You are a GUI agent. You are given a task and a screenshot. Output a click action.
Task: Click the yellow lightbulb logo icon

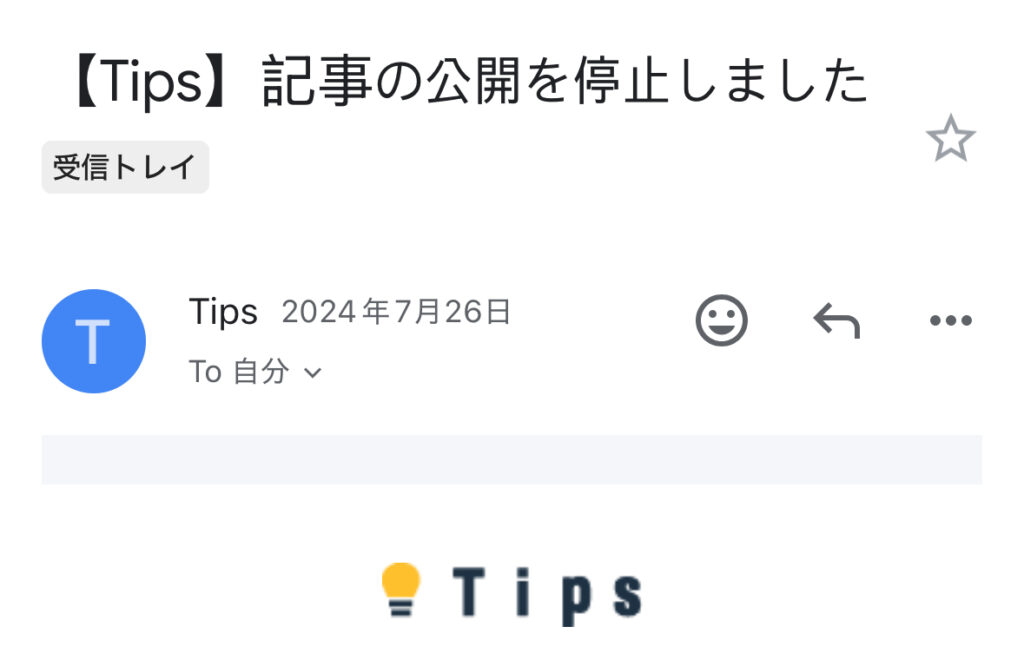(401, 590)
